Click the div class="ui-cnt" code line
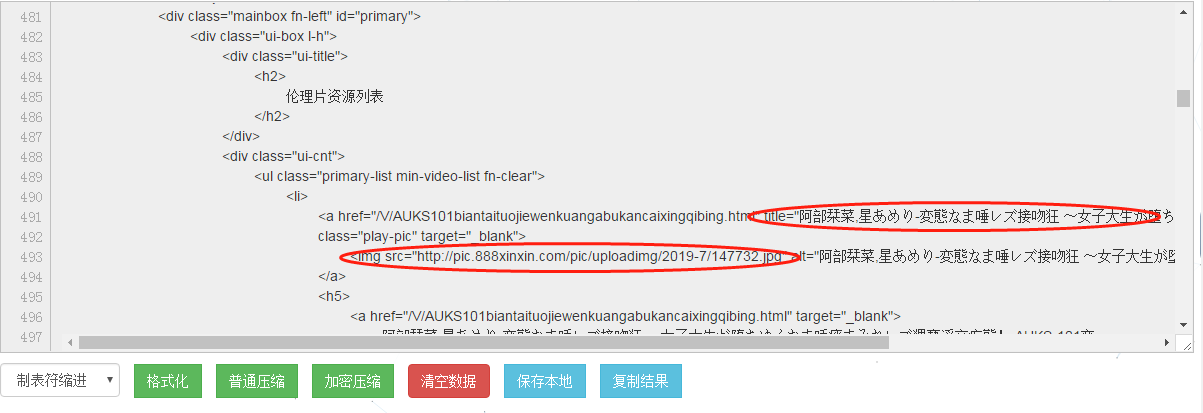 click(283, 156)
